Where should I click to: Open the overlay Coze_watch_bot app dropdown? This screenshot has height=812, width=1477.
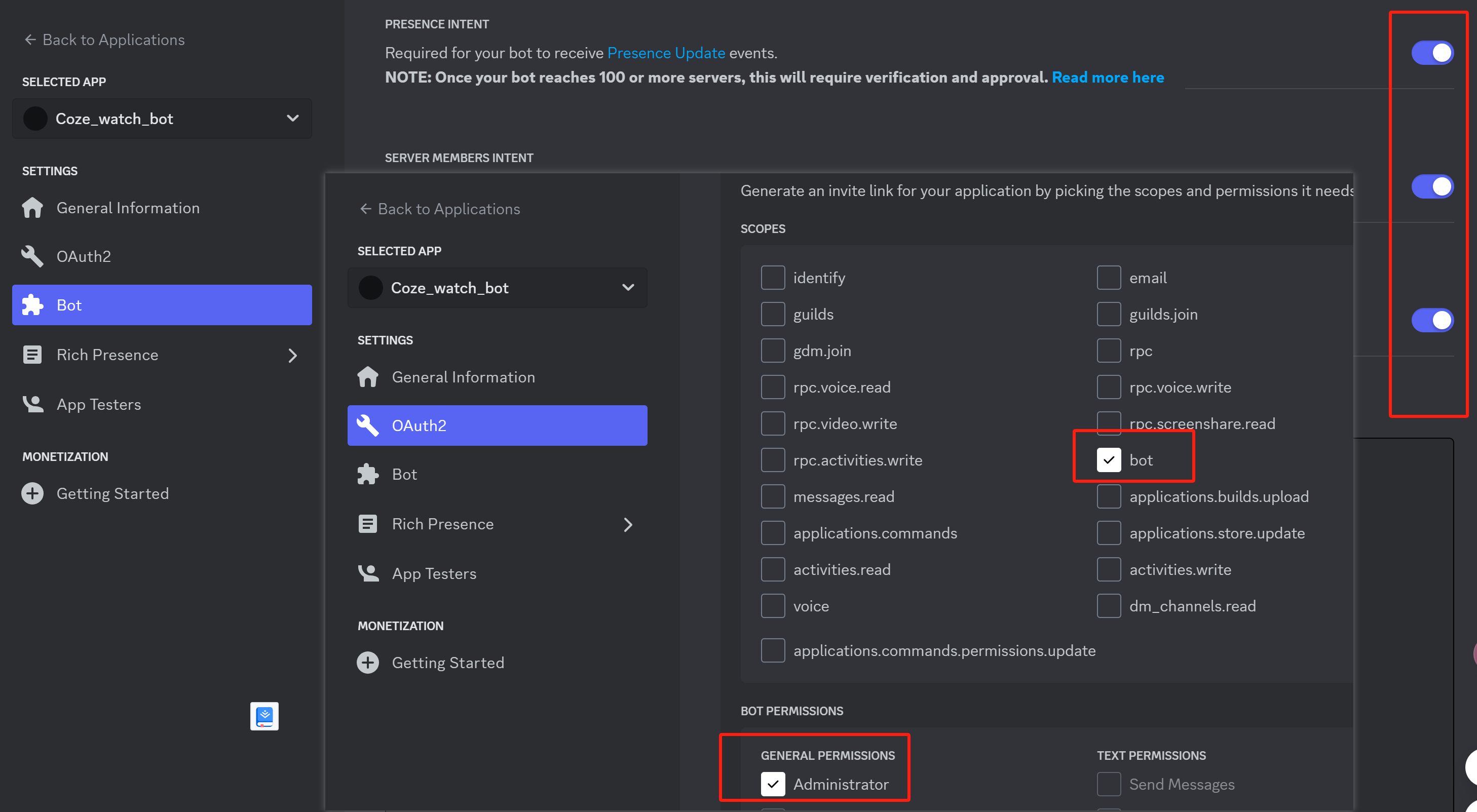[497, 288]
